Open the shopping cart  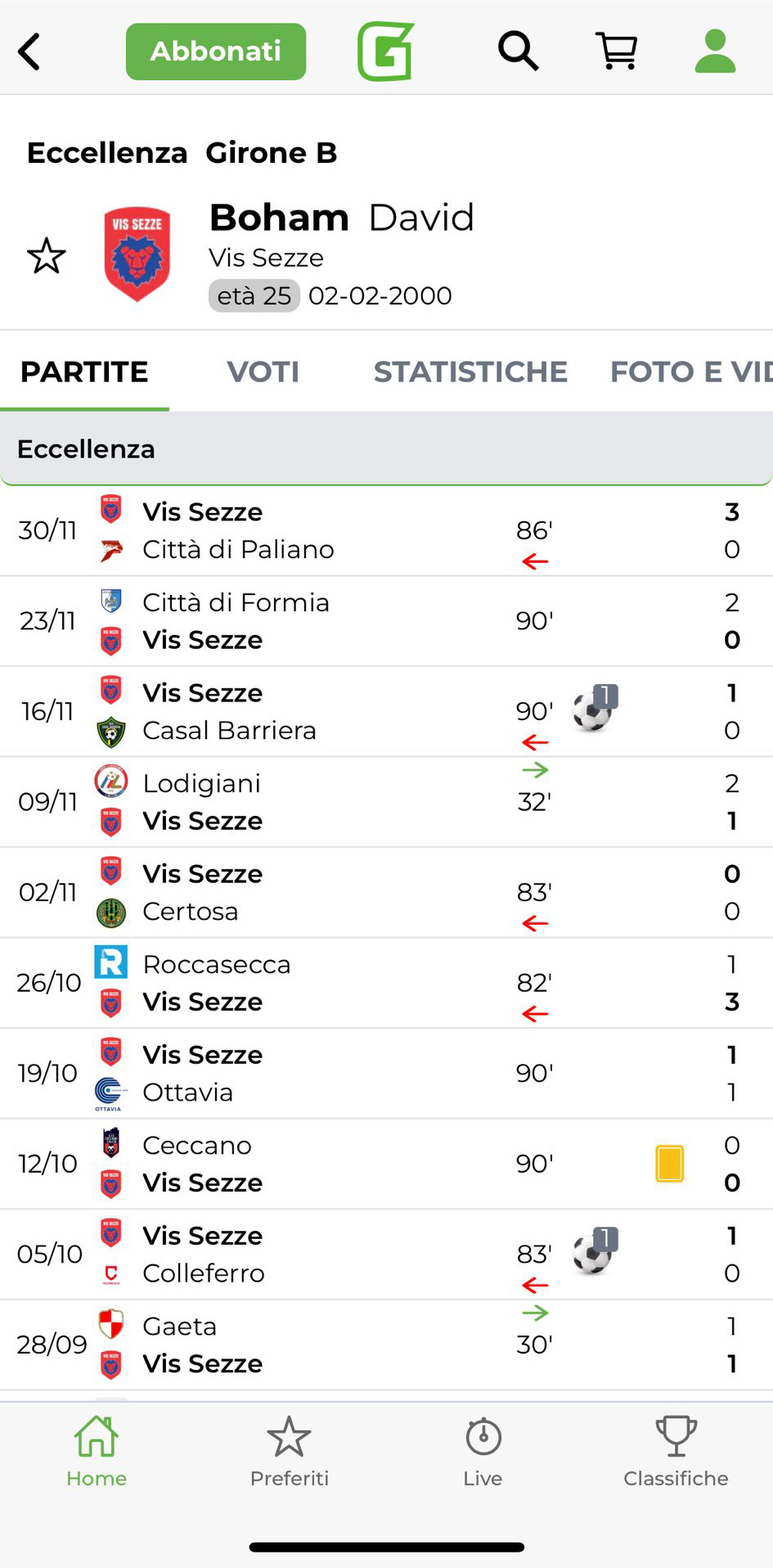tap(617, 52)
